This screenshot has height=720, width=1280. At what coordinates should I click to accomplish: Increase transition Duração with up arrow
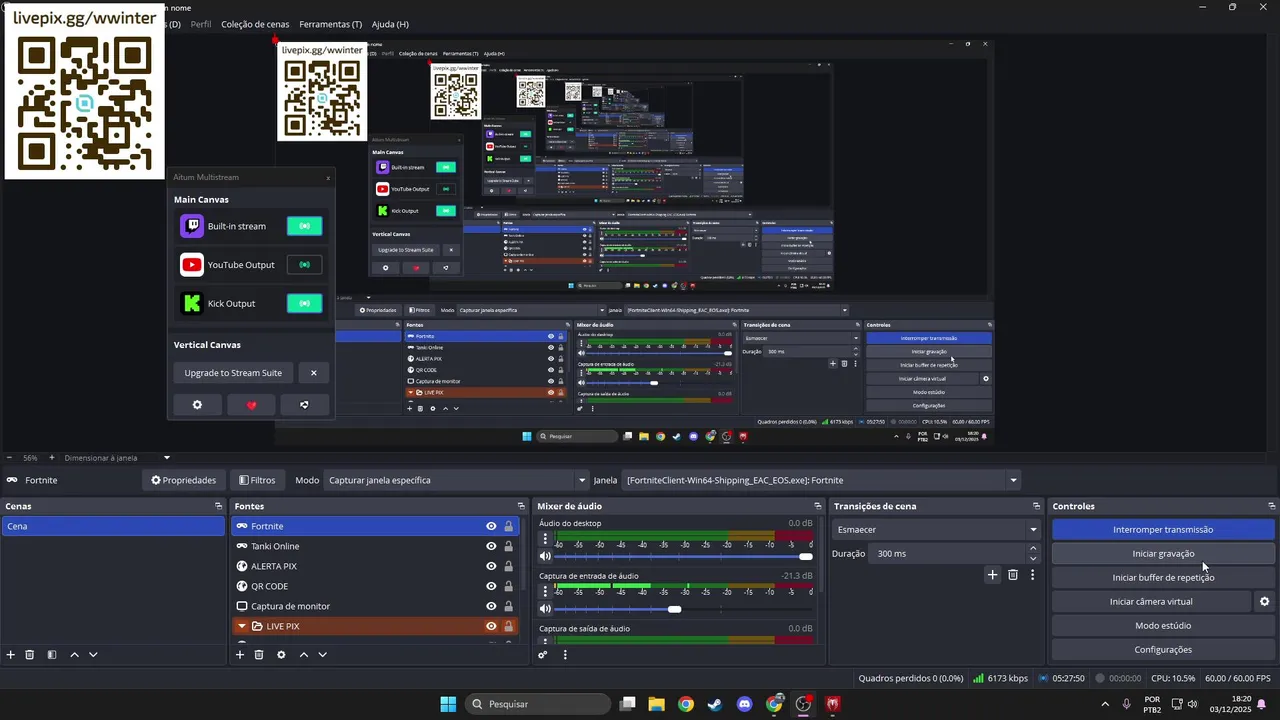click(x=1033, y=549)
